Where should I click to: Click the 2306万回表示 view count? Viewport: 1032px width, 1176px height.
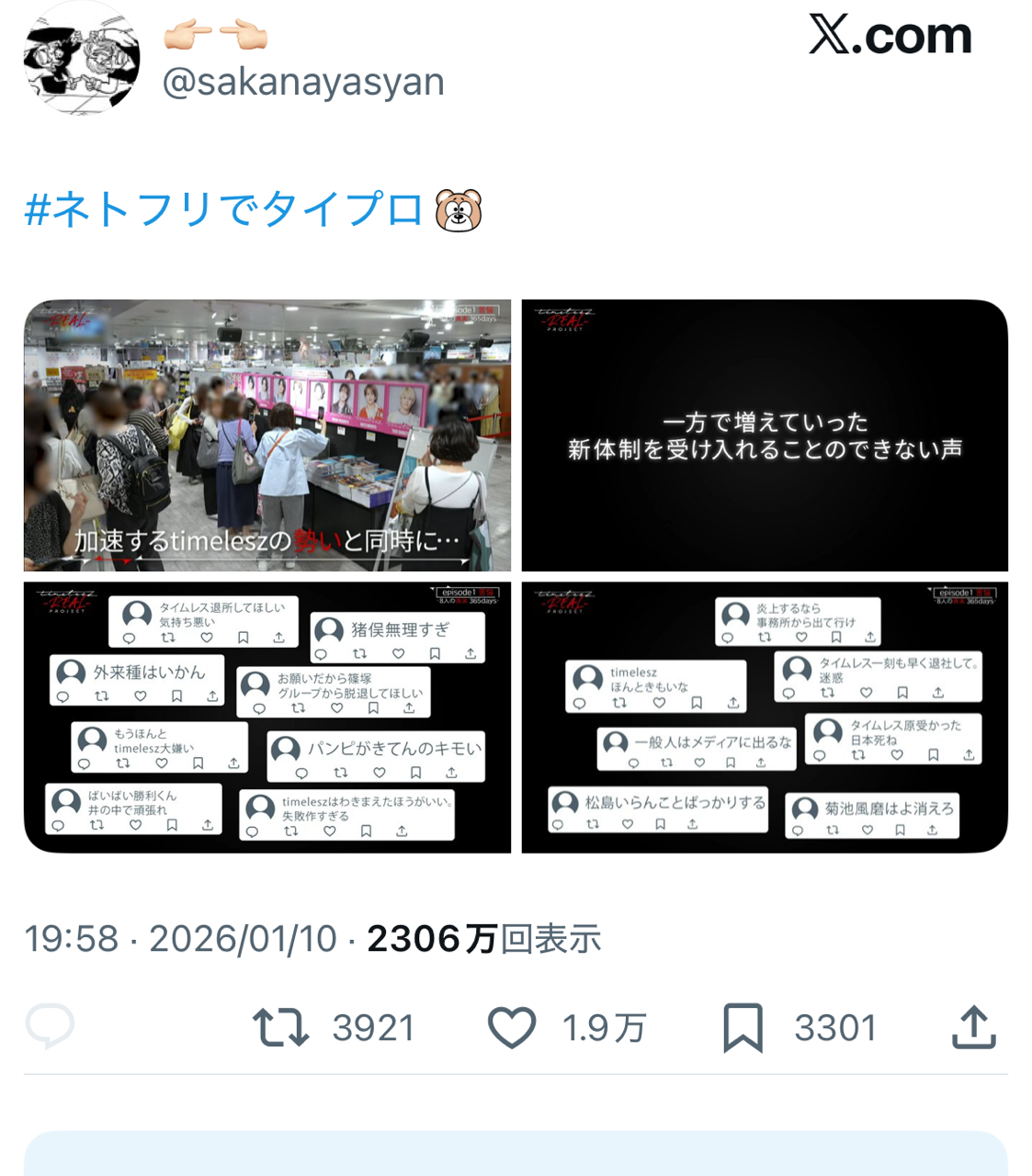(x=484, y=939)
